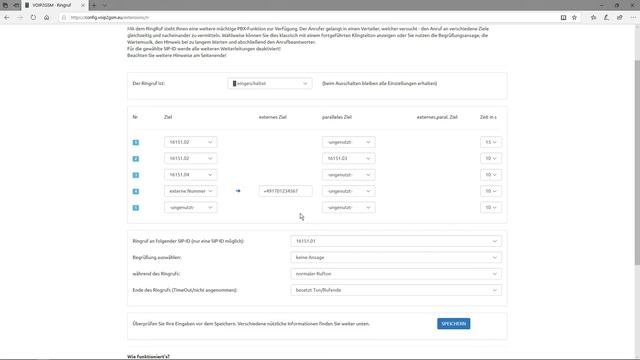Open row 2 Ziel dropdown

click(x=191, y=158)
